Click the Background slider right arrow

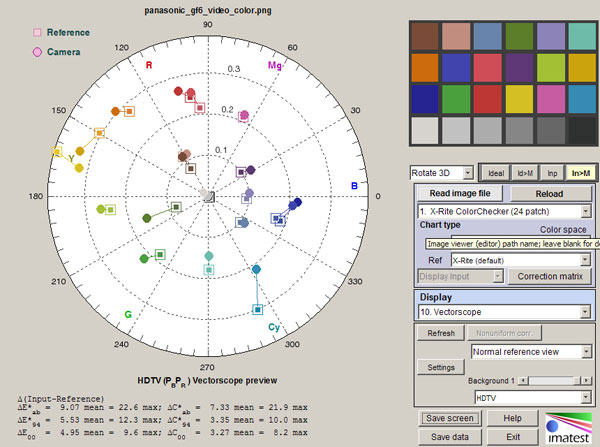(x=586, y=380)
